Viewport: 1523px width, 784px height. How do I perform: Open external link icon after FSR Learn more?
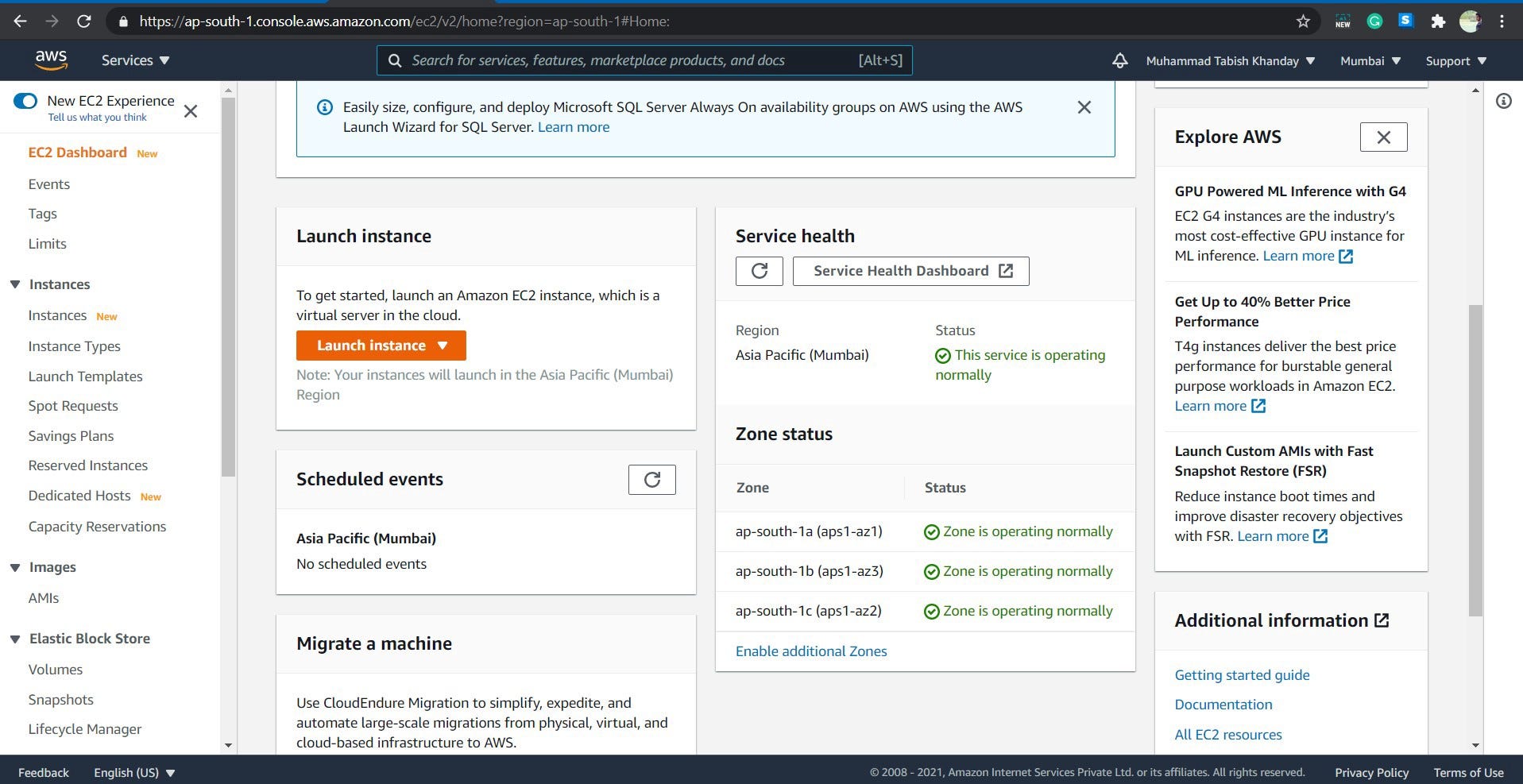[x=1320, y=536]
